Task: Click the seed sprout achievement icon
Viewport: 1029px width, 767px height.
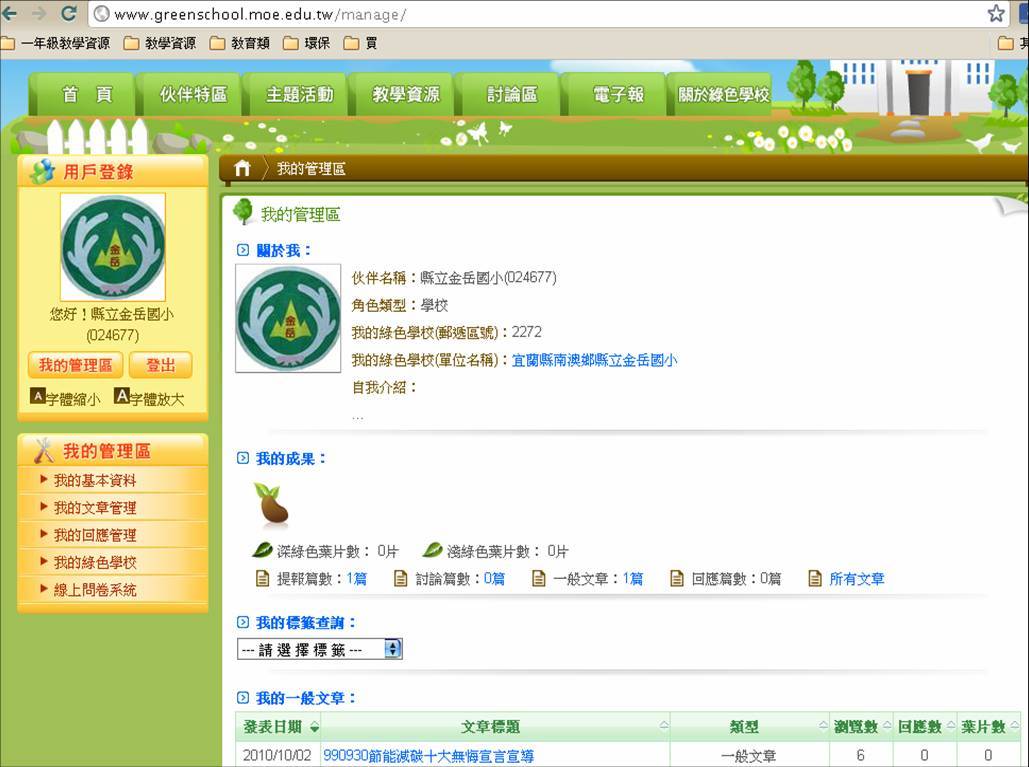Action: (271, 505)
